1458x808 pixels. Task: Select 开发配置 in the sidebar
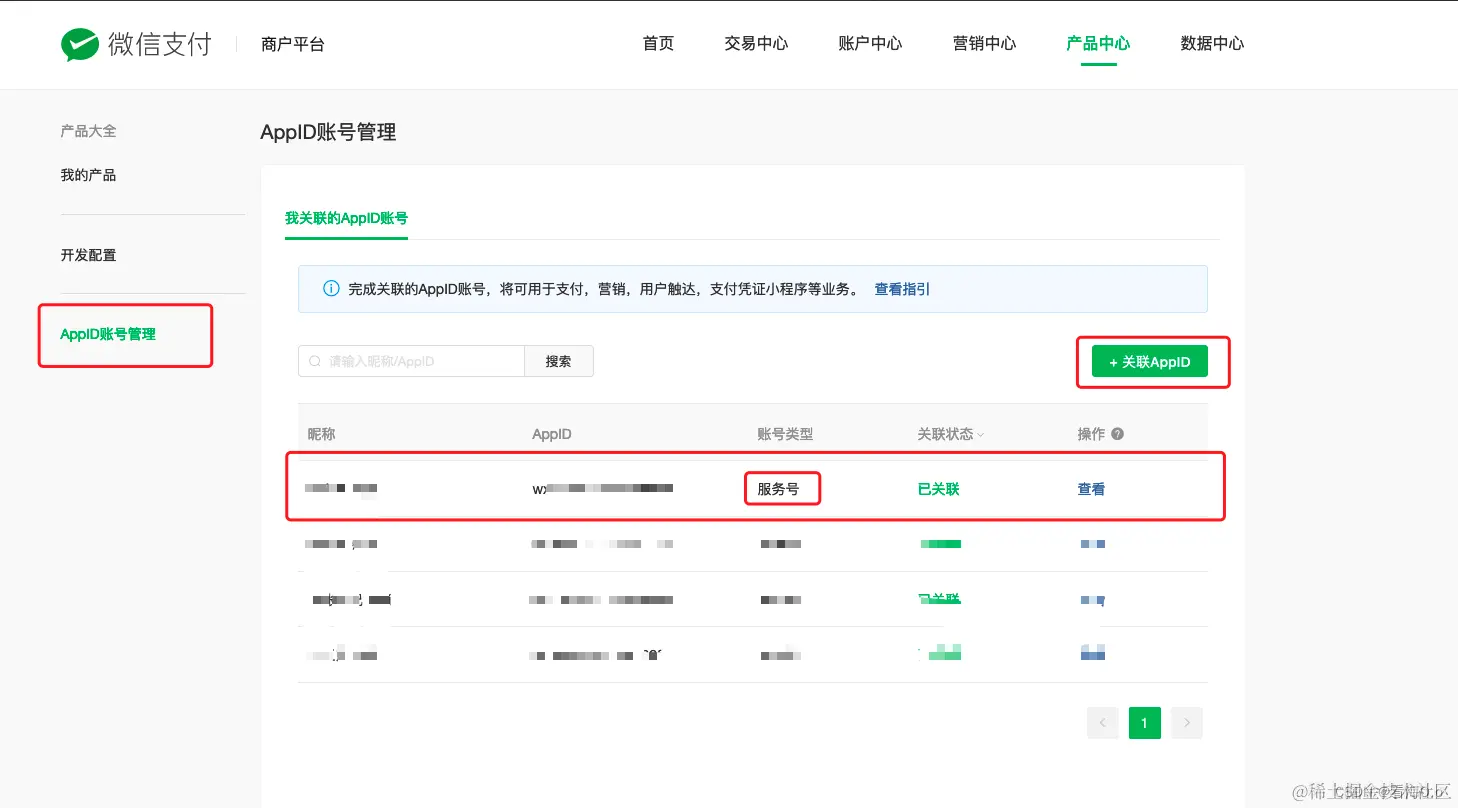(x=88, y=255)
